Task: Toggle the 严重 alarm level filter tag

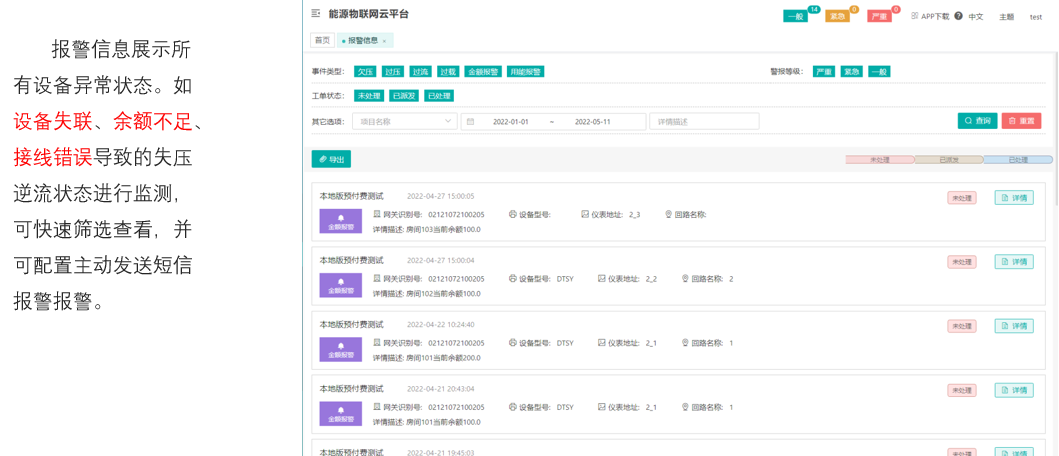Action: [x=823, y=72]
